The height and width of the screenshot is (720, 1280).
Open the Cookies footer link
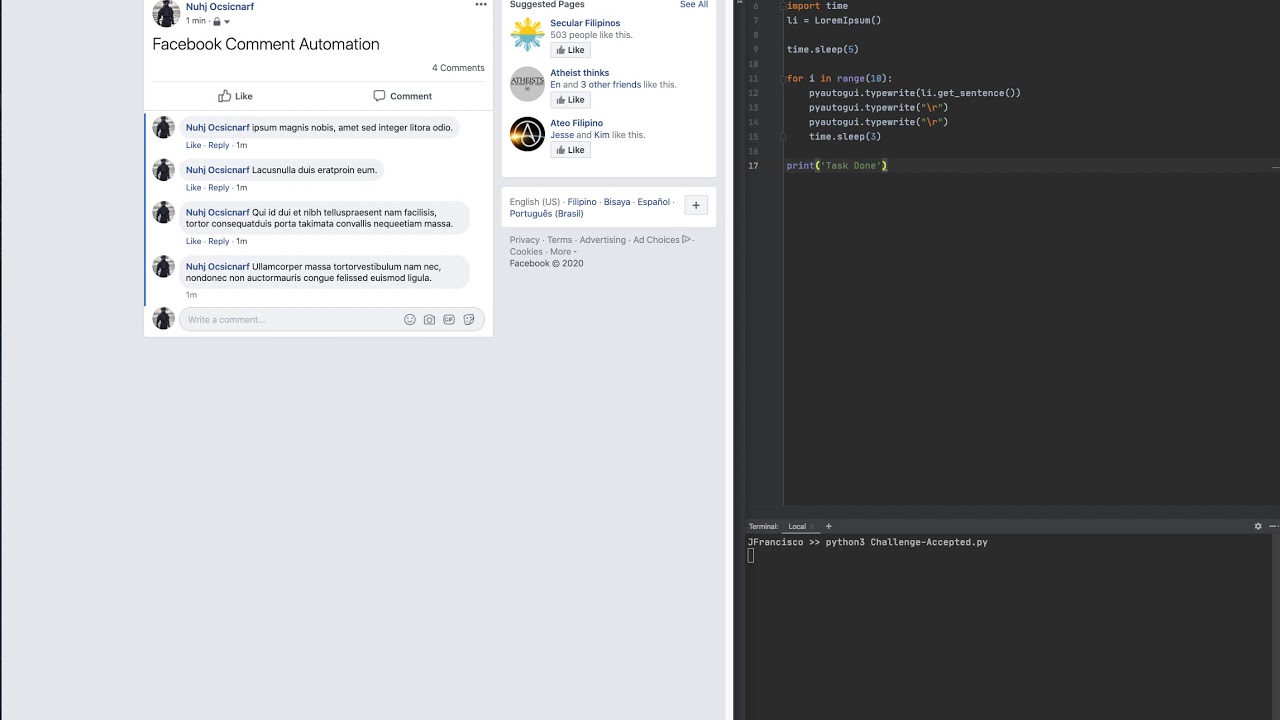(x=526, y=252)
